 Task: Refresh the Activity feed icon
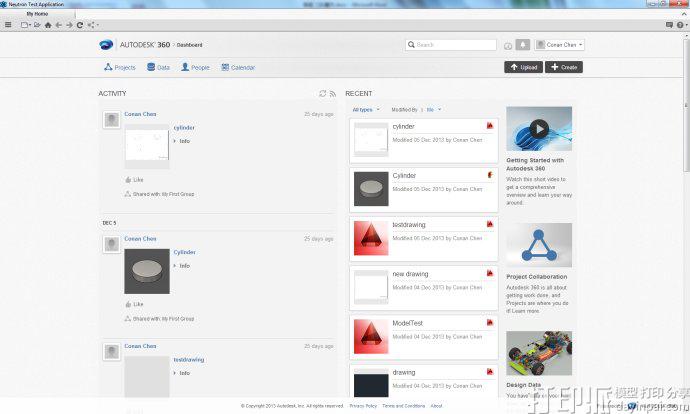[x=323, y=94]
